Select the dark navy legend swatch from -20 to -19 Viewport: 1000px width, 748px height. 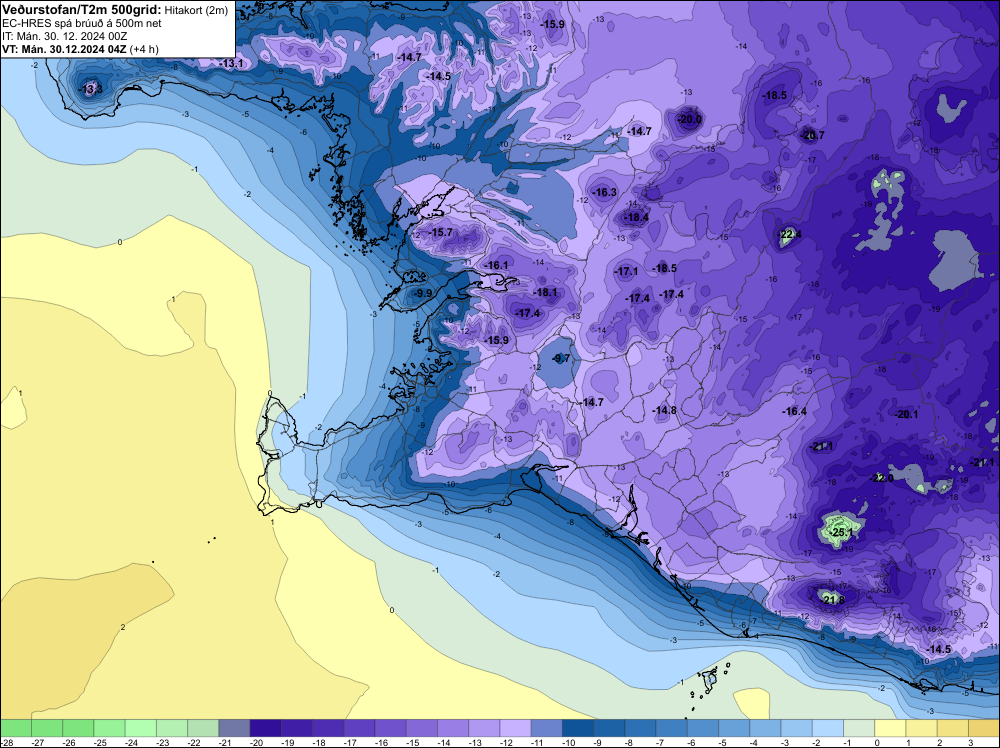[265, 728]
